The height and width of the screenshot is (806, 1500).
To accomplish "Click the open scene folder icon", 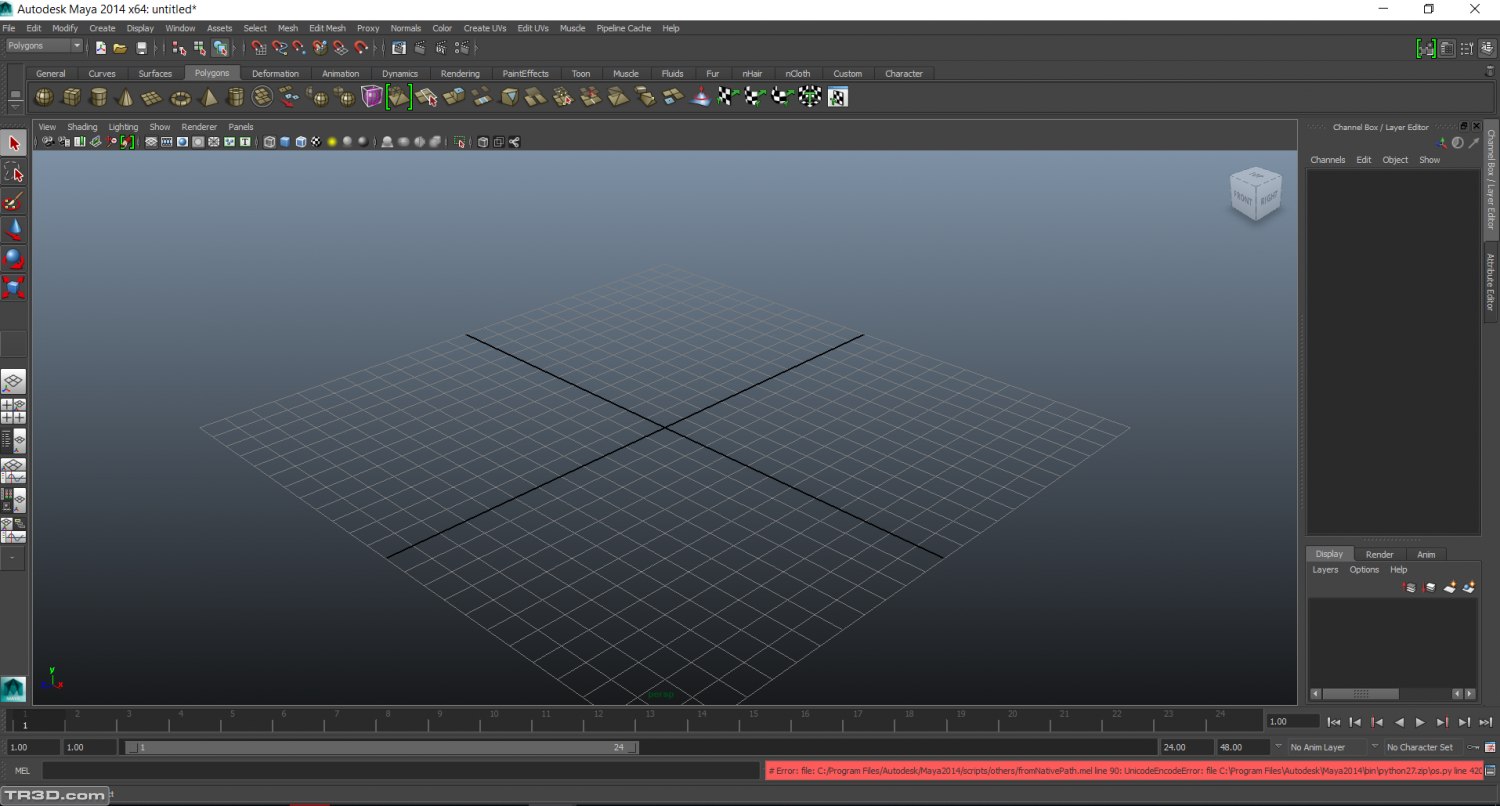I will point(120,48).
